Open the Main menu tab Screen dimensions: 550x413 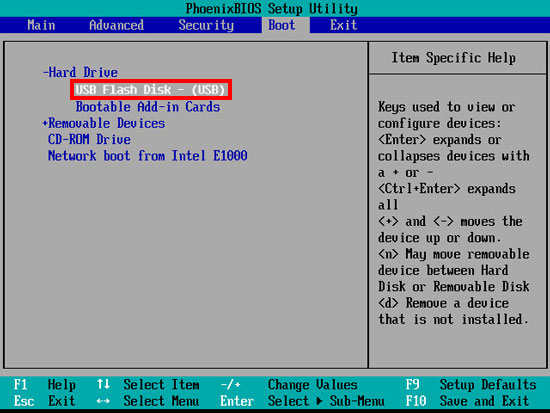click(x=41, y=25)
